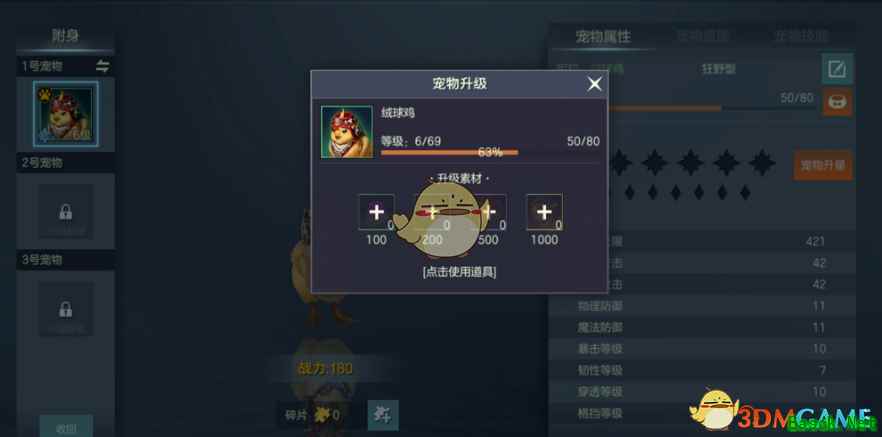Image resolution: width=882 pixels, height=437 pixels.
Task: Add the 1000 EXP upgrade material
Action: (544, 212)
